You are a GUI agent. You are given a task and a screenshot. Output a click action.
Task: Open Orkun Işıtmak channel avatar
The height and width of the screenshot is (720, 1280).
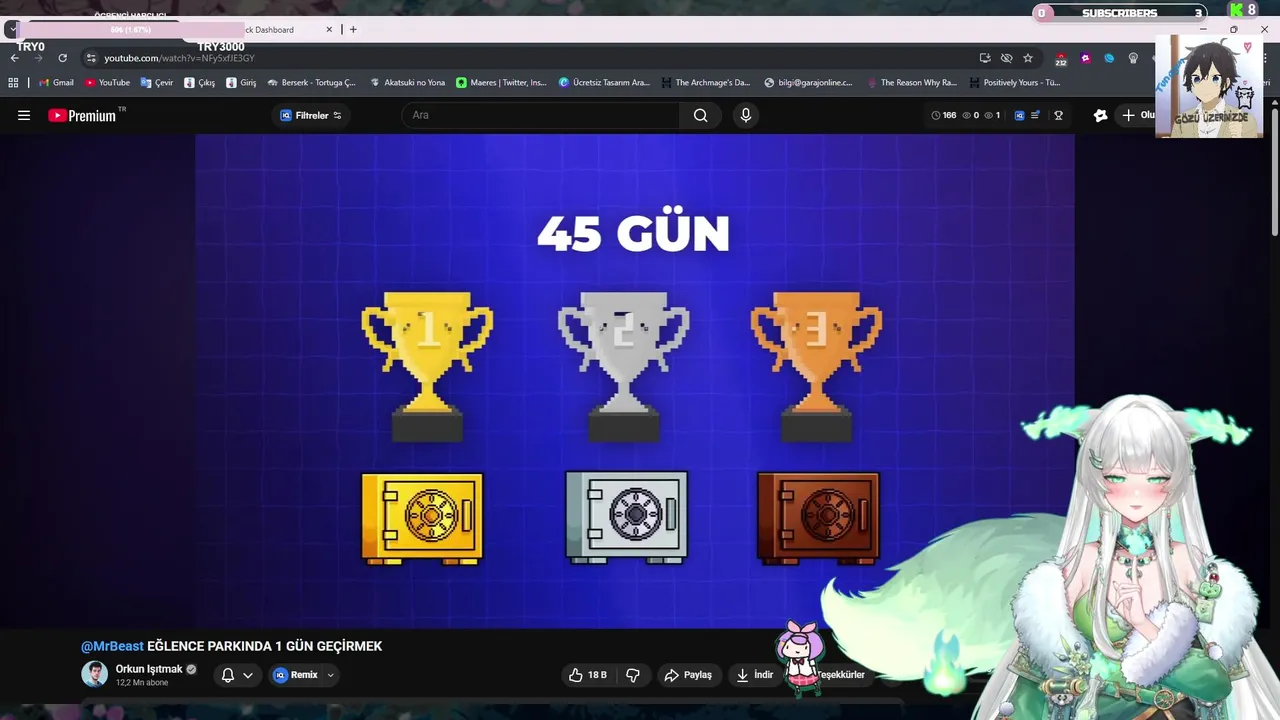click(94, 674)
